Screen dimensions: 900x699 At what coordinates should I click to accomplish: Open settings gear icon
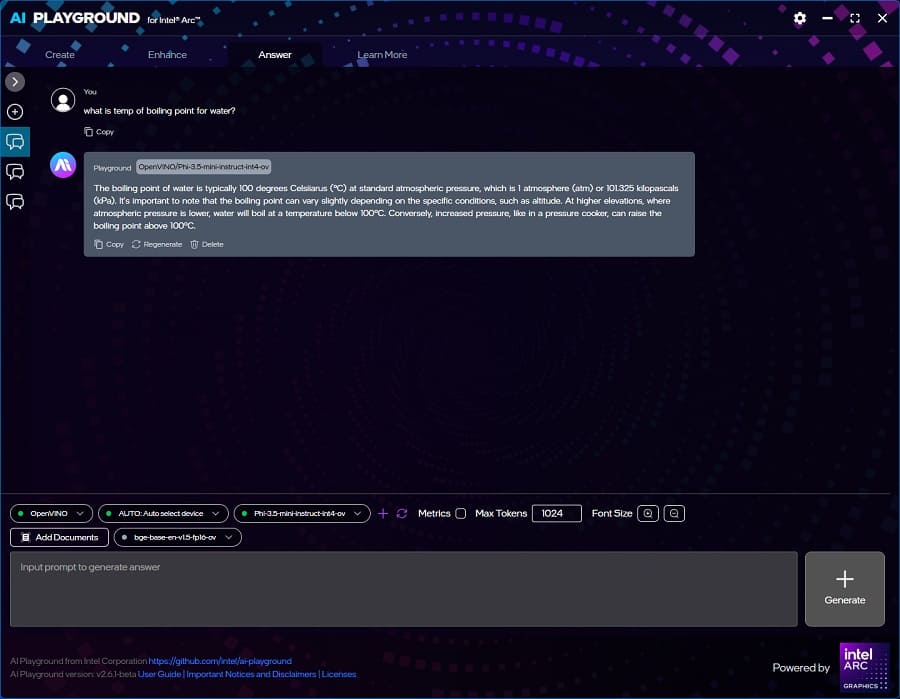coord(799,18)
